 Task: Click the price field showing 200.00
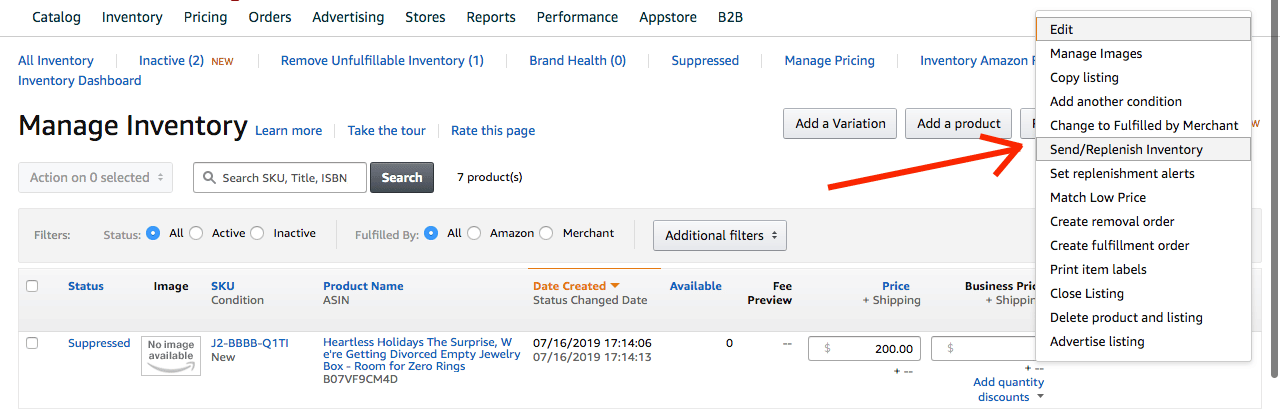865,349
